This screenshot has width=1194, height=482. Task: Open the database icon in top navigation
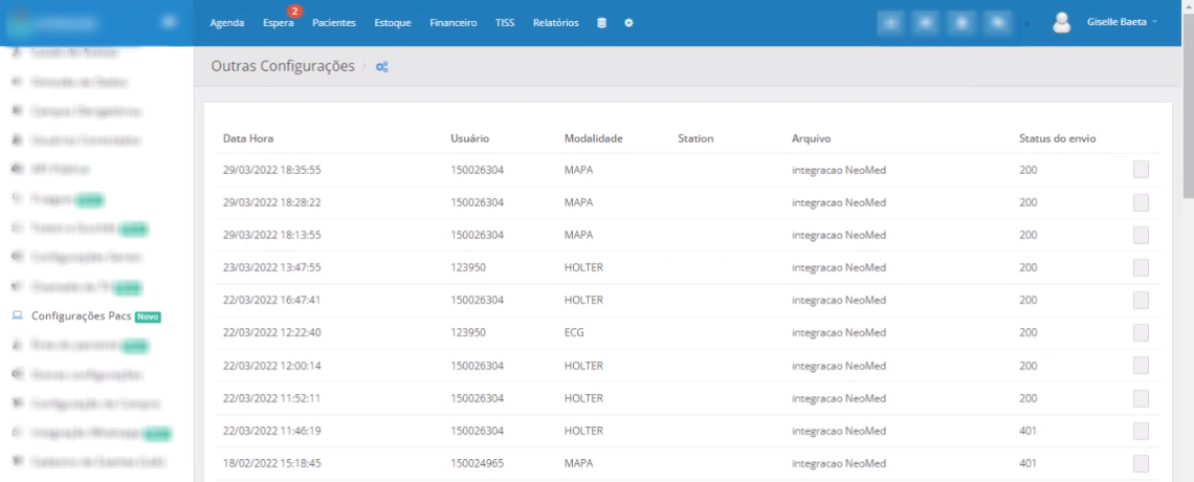coord(602,23)
